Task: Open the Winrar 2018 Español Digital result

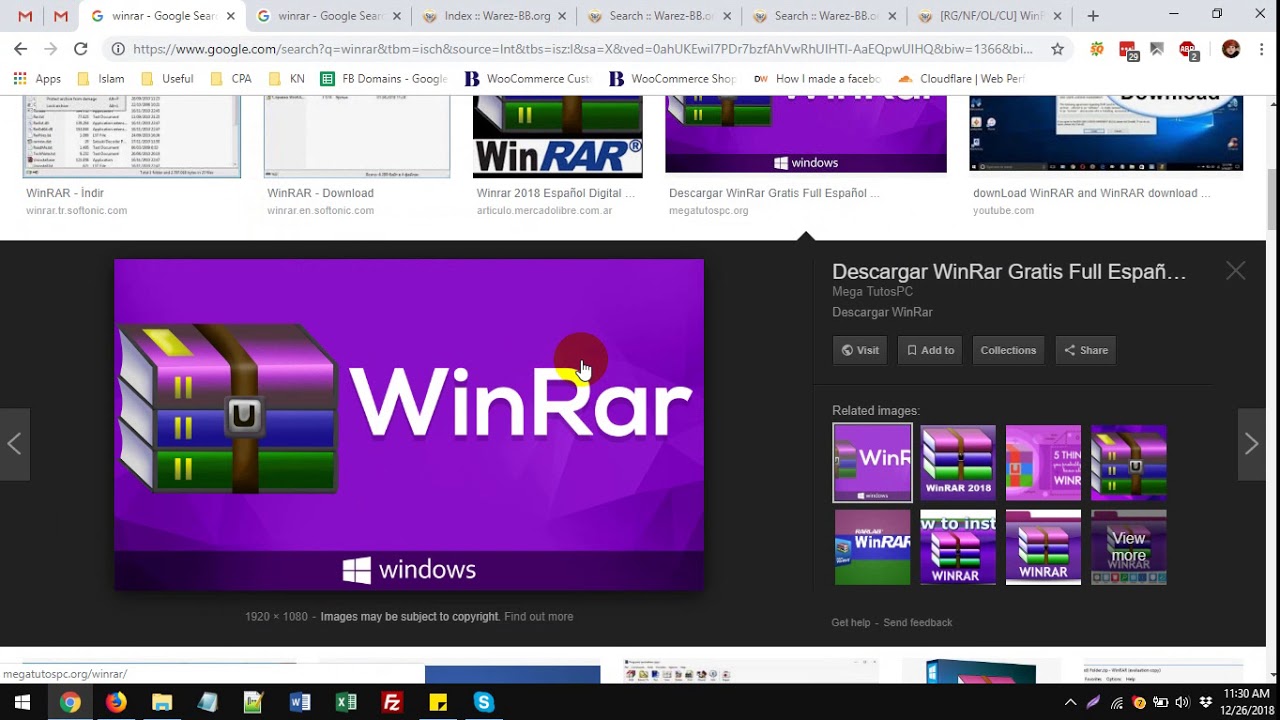Action: click(556, 193)
